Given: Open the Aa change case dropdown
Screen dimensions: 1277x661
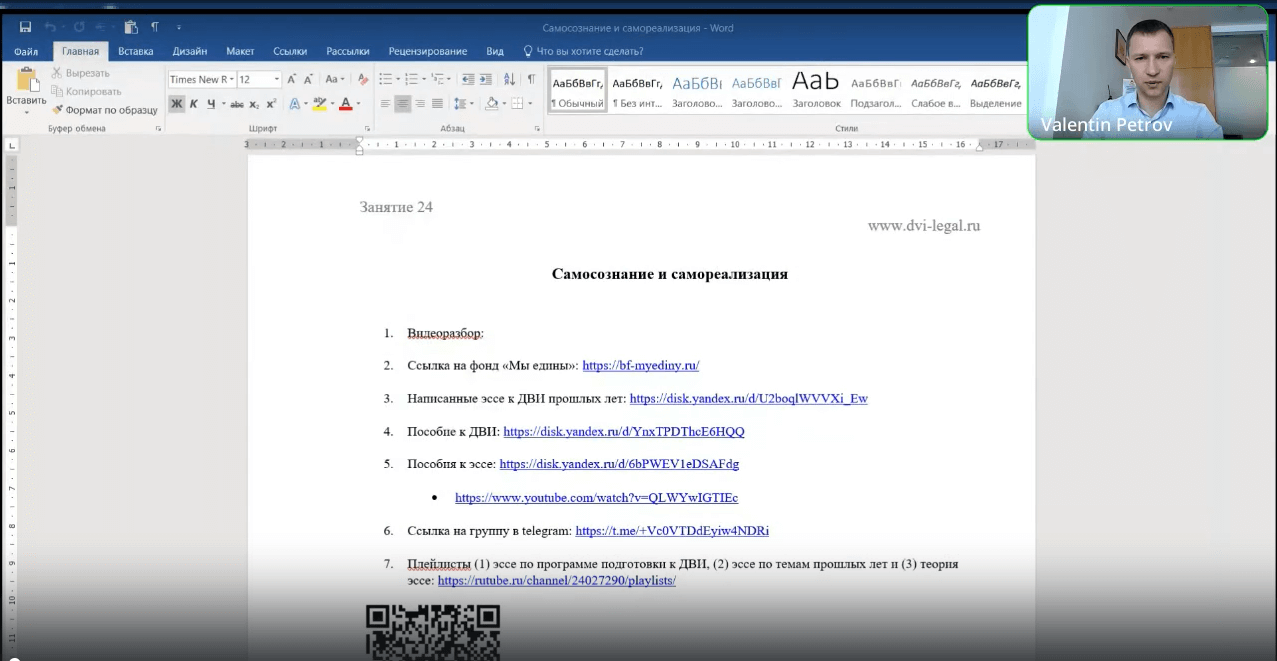Looking at the screenshot, I should 334,79.
